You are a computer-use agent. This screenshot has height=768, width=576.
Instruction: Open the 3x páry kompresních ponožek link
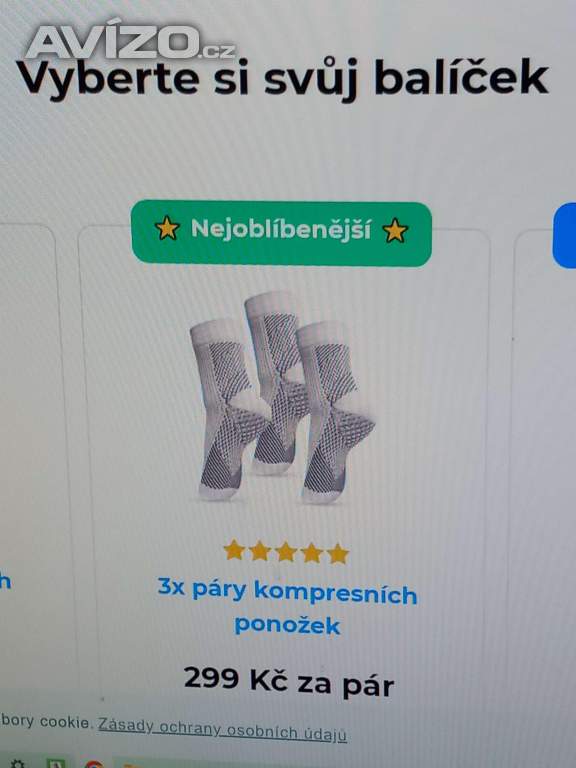pyautogui.click(x=288, y=606)
